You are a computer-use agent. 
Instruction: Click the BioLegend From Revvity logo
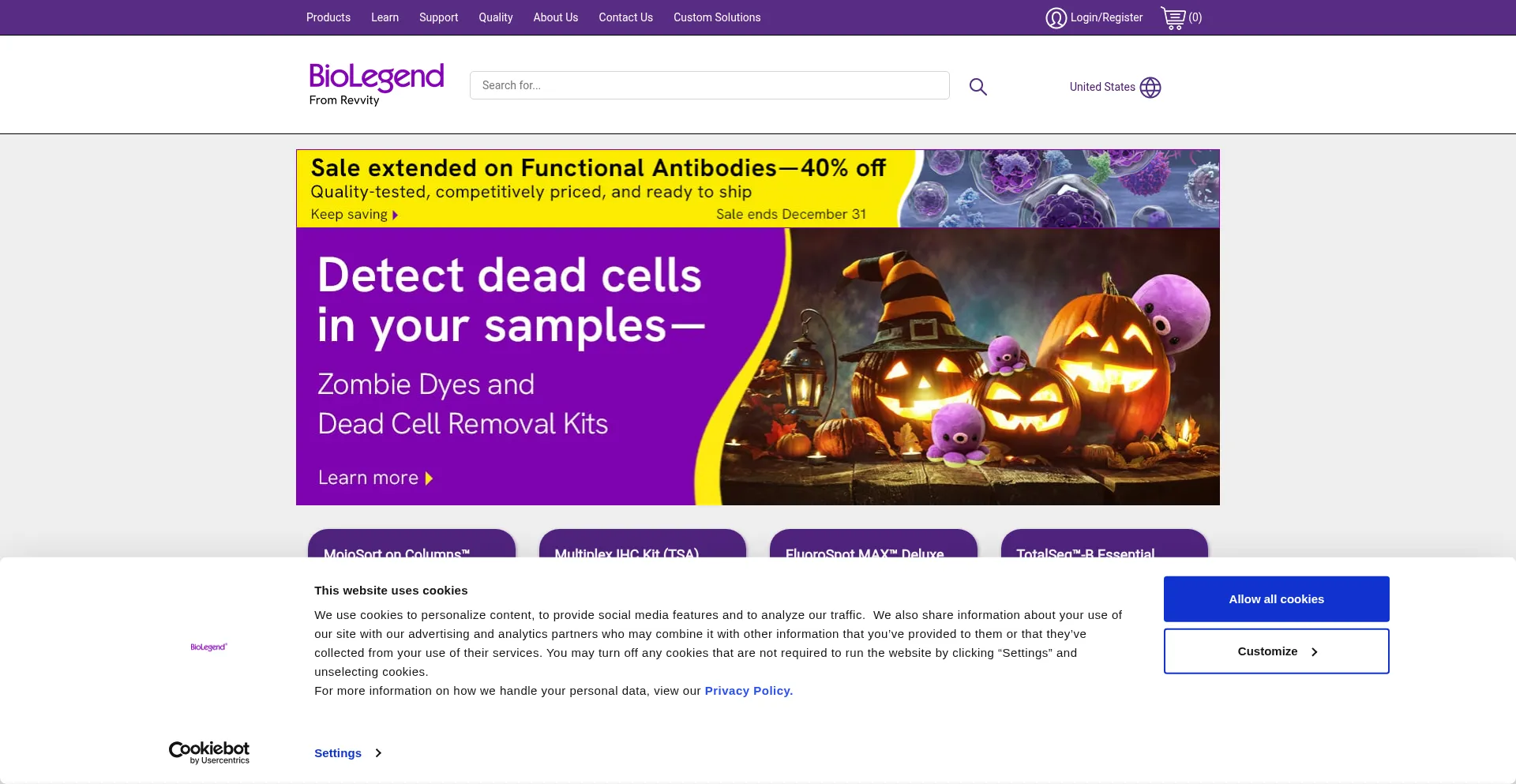[x=376, y=84]
